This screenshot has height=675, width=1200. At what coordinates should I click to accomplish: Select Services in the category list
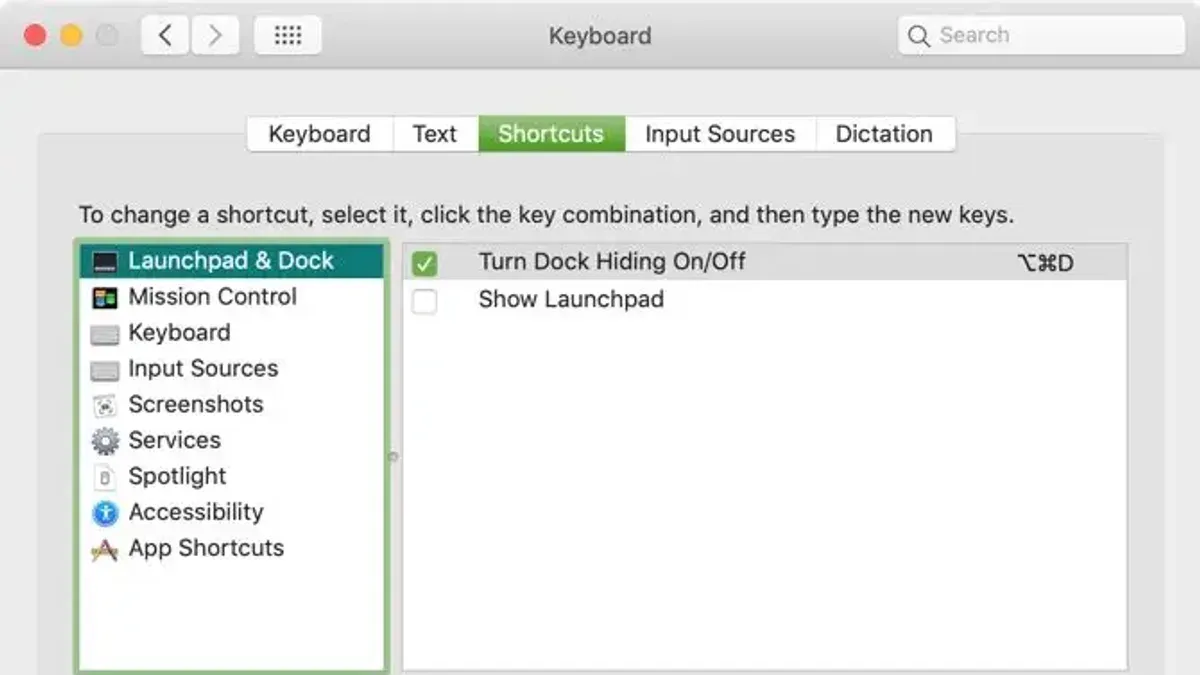[x=231, y=440]
